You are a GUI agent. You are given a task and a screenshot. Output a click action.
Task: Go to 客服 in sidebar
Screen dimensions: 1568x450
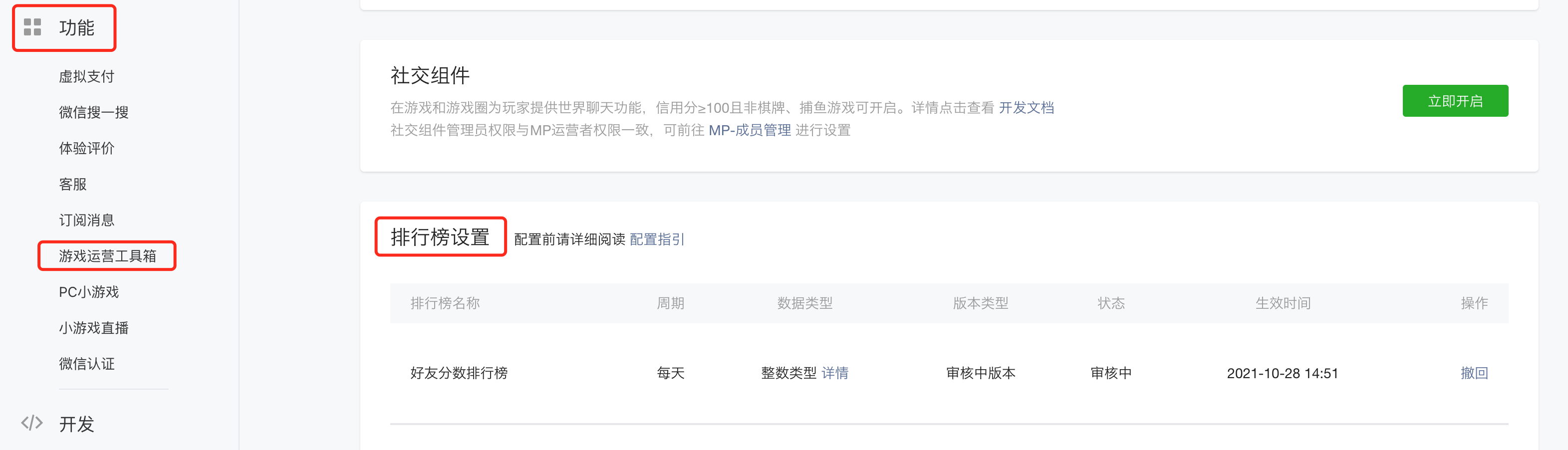coord(72,184)
